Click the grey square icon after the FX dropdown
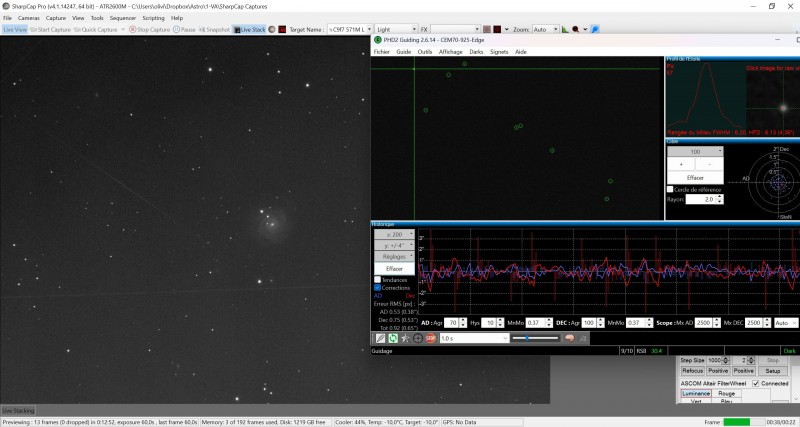 pos(487,30)
